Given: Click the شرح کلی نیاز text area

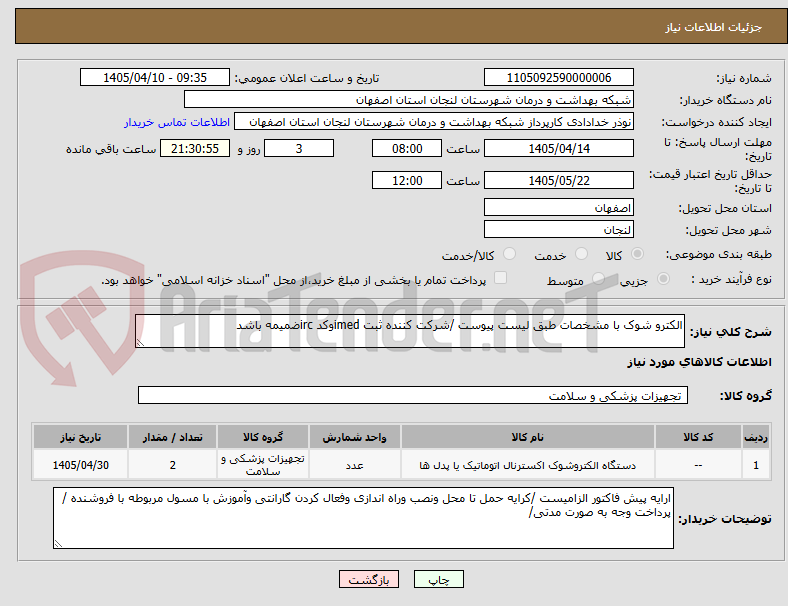Looking at the screenshot, I should tap(410, 331).
